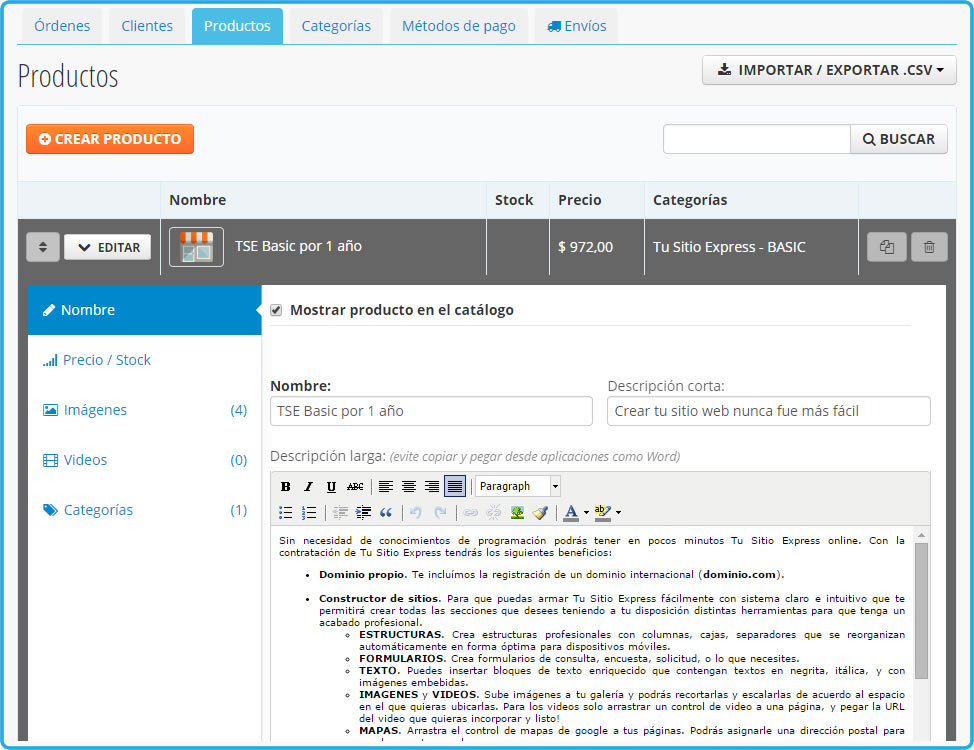
Task: Insert bulleted list in description
Action: pyautogui.click(x=285, y=513)
